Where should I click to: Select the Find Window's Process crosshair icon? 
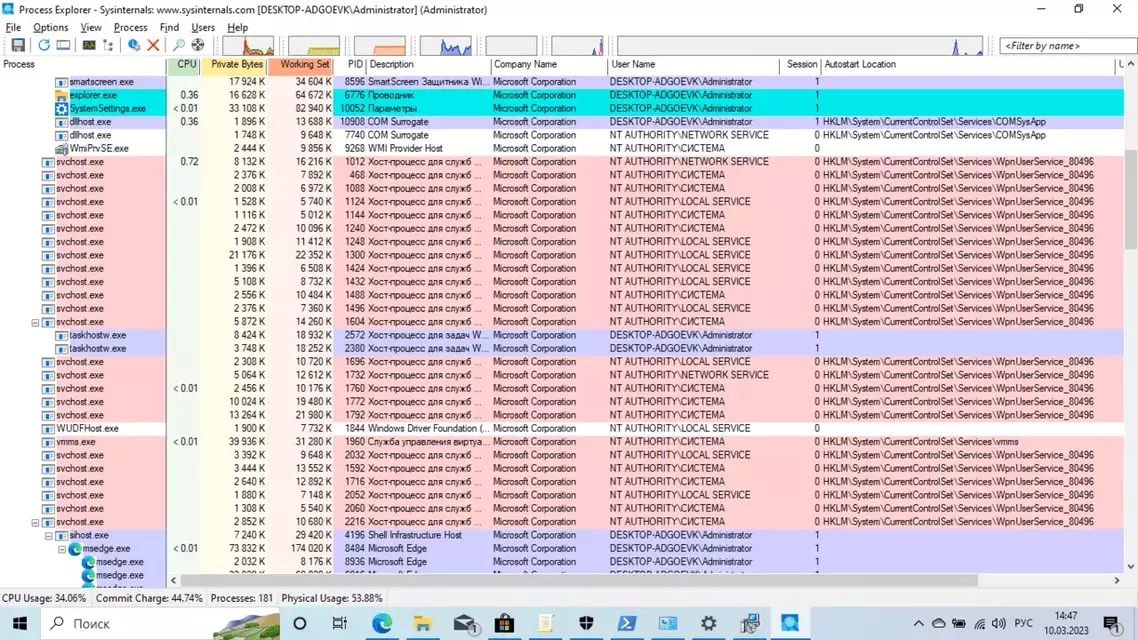(197, 45)
